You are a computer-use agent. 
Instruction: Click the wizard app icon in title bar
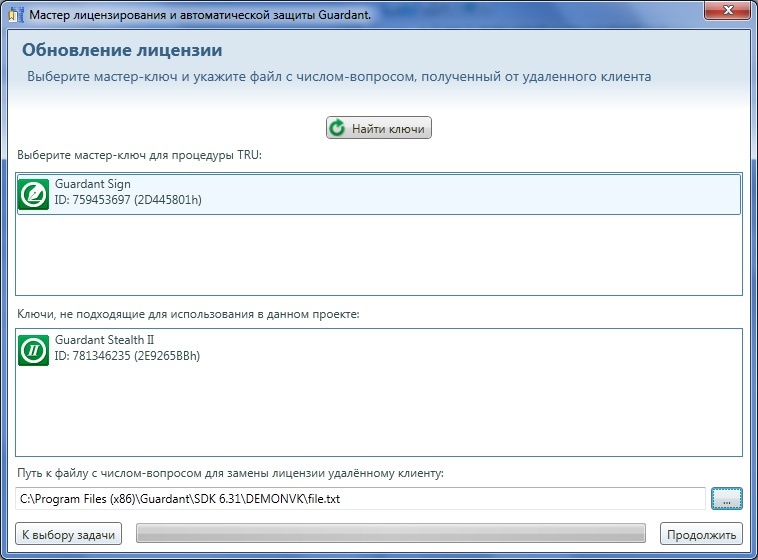[x=13, y=14]
